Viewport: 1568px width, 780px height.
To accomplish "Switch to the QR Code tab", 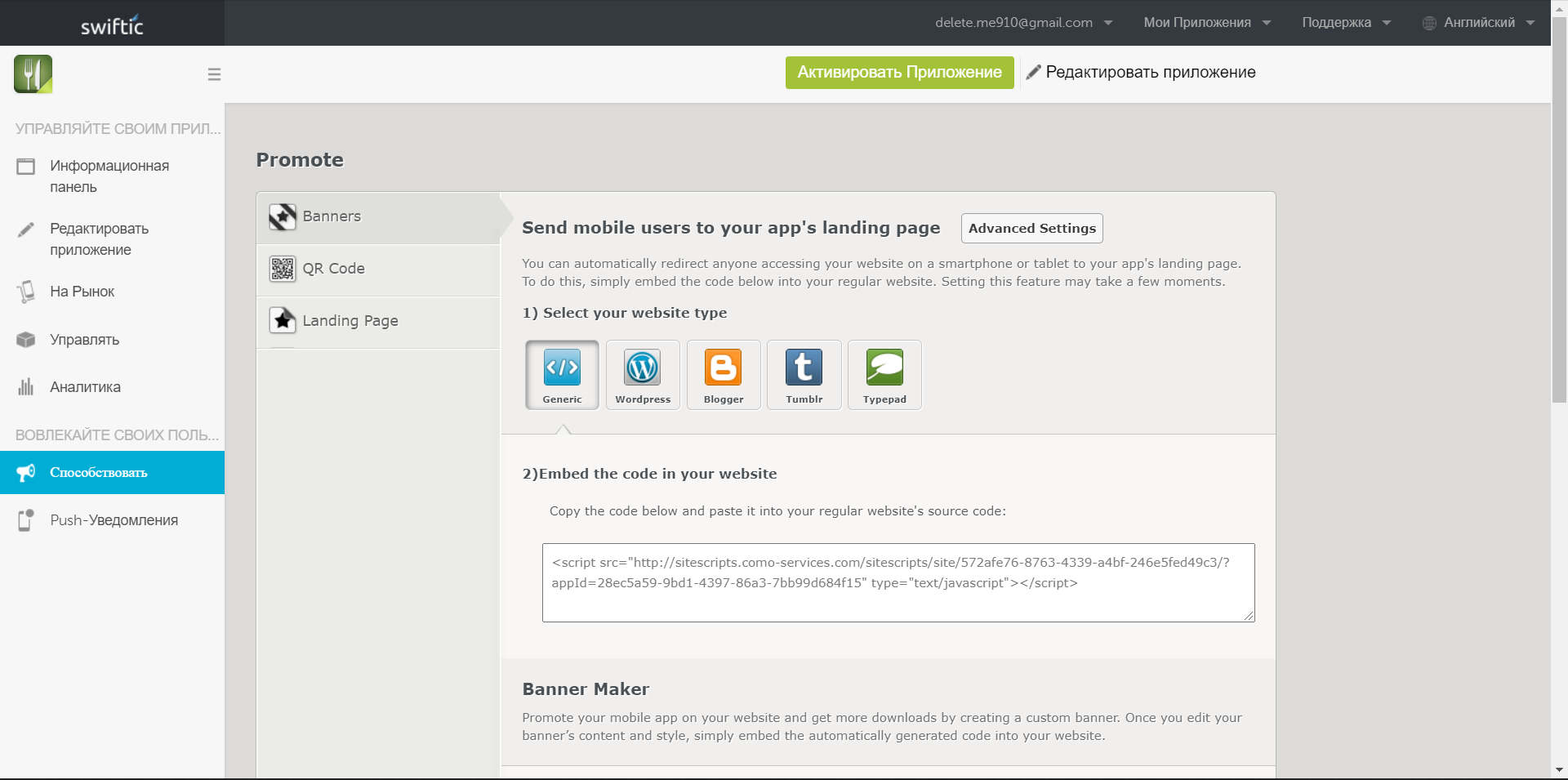I will pos(378,269).
